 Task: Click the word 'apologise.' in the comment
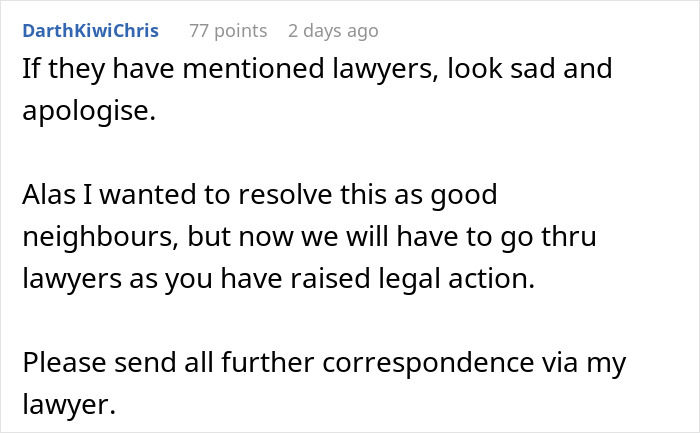coord(89,111)
